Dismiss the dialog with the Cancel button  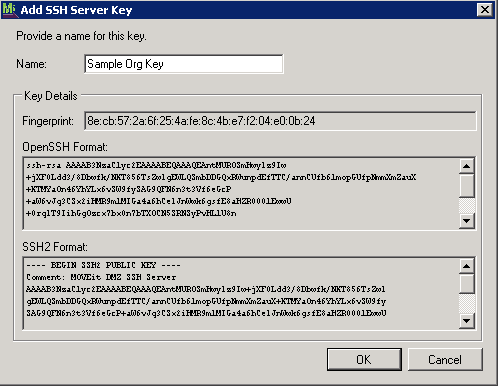coord(445,359)
